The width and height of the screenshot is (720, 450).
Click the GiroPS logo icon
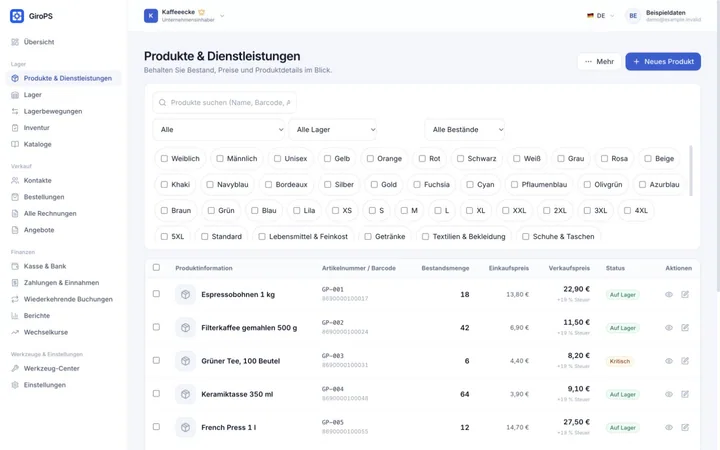pos(17,16)
